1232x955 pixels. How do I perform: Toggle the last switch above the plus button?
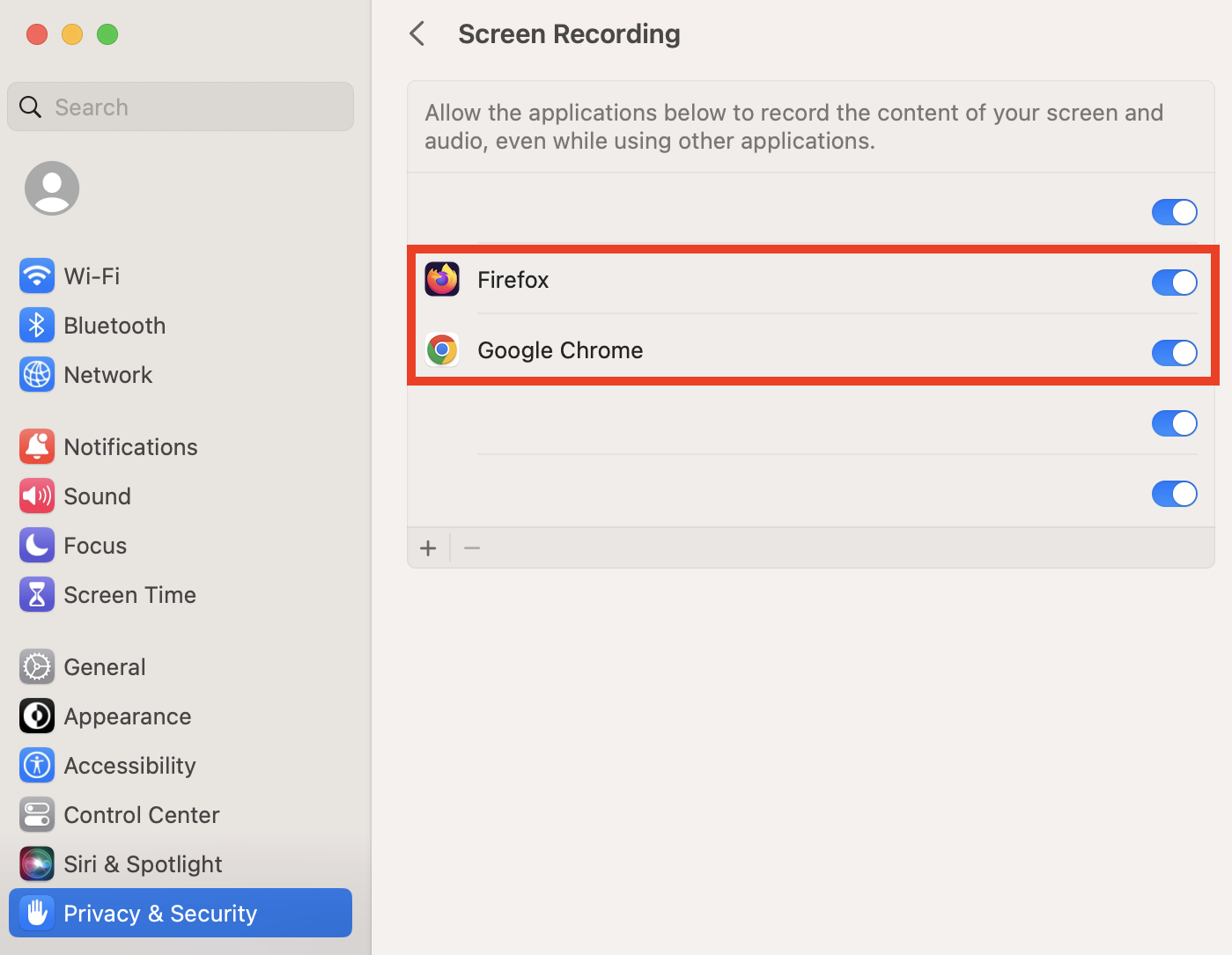1175,494
